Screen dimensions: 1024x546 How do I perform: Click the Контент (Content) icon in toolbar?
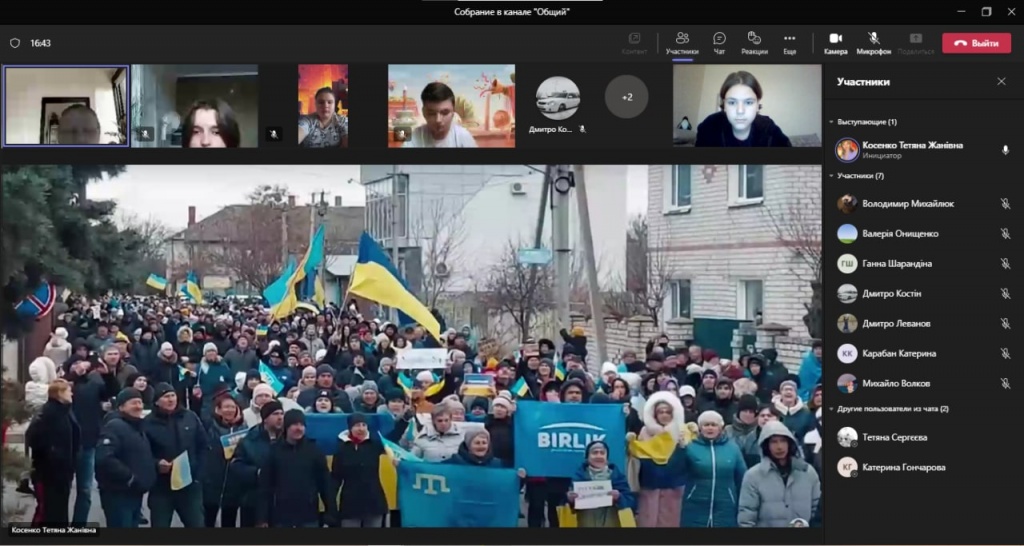tap(634, 43)
